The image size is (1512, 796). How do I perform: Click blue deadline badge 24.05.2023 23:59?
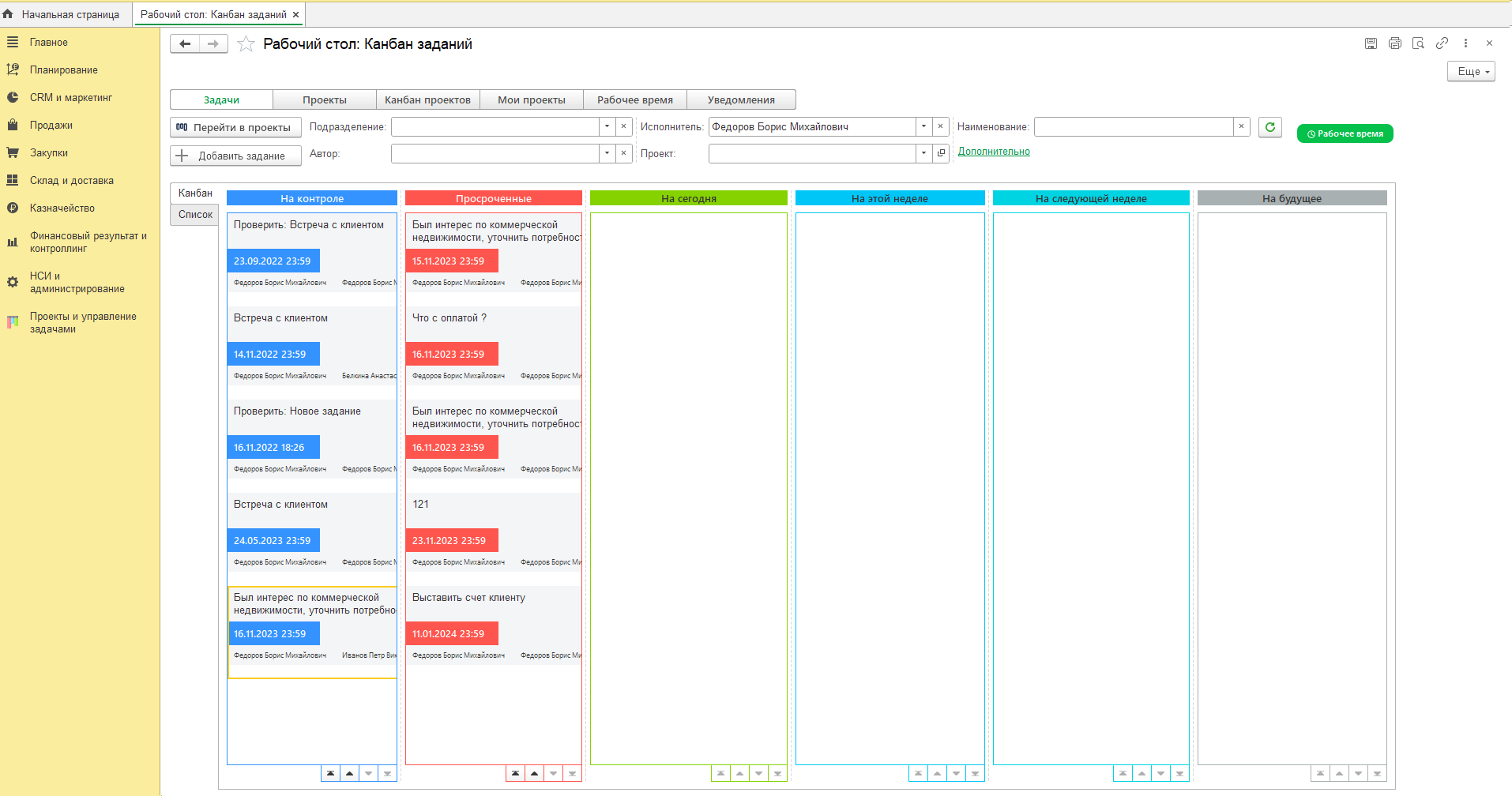[x=273, y=541]
